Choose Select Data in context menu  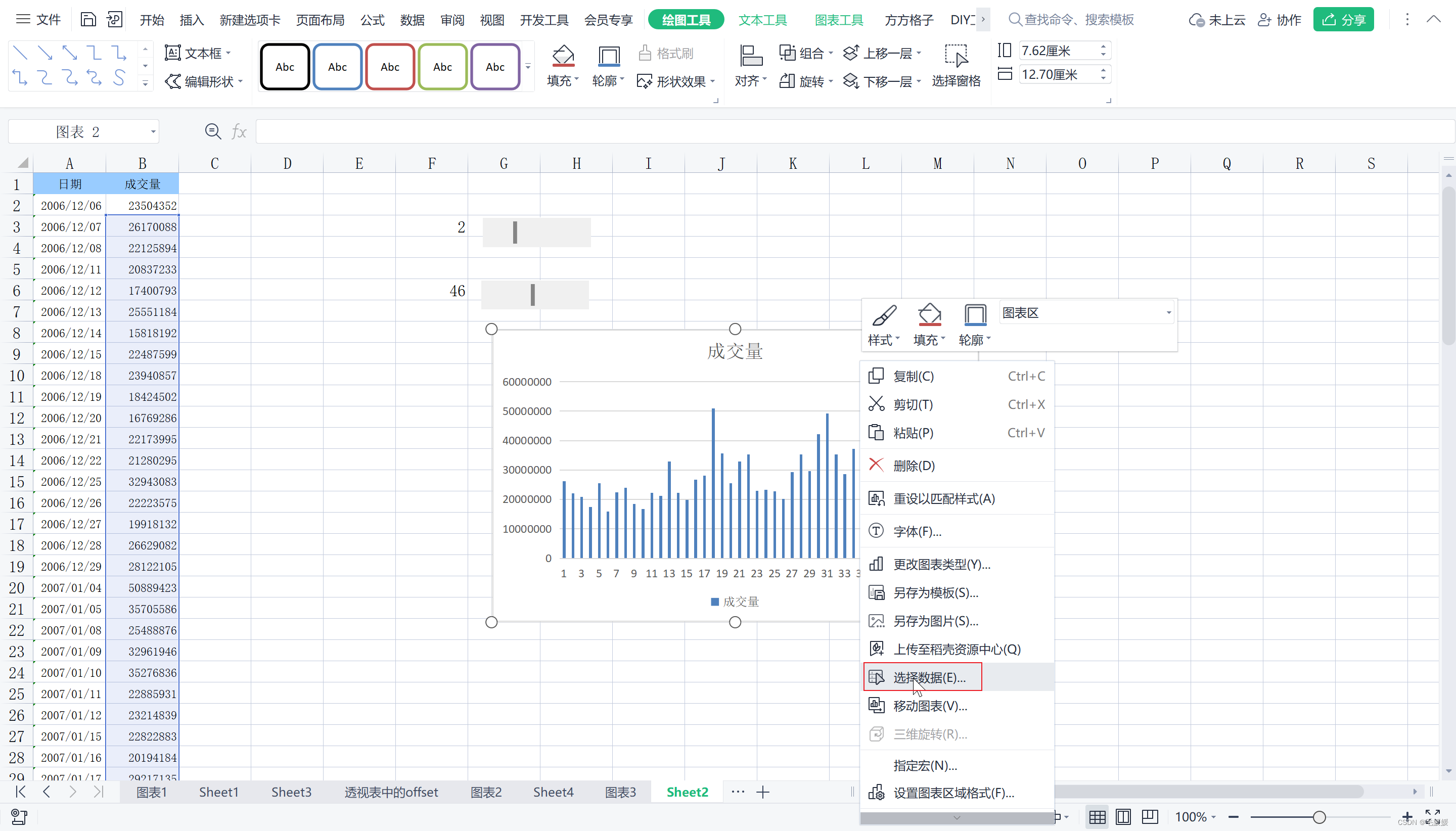(957, 677)
